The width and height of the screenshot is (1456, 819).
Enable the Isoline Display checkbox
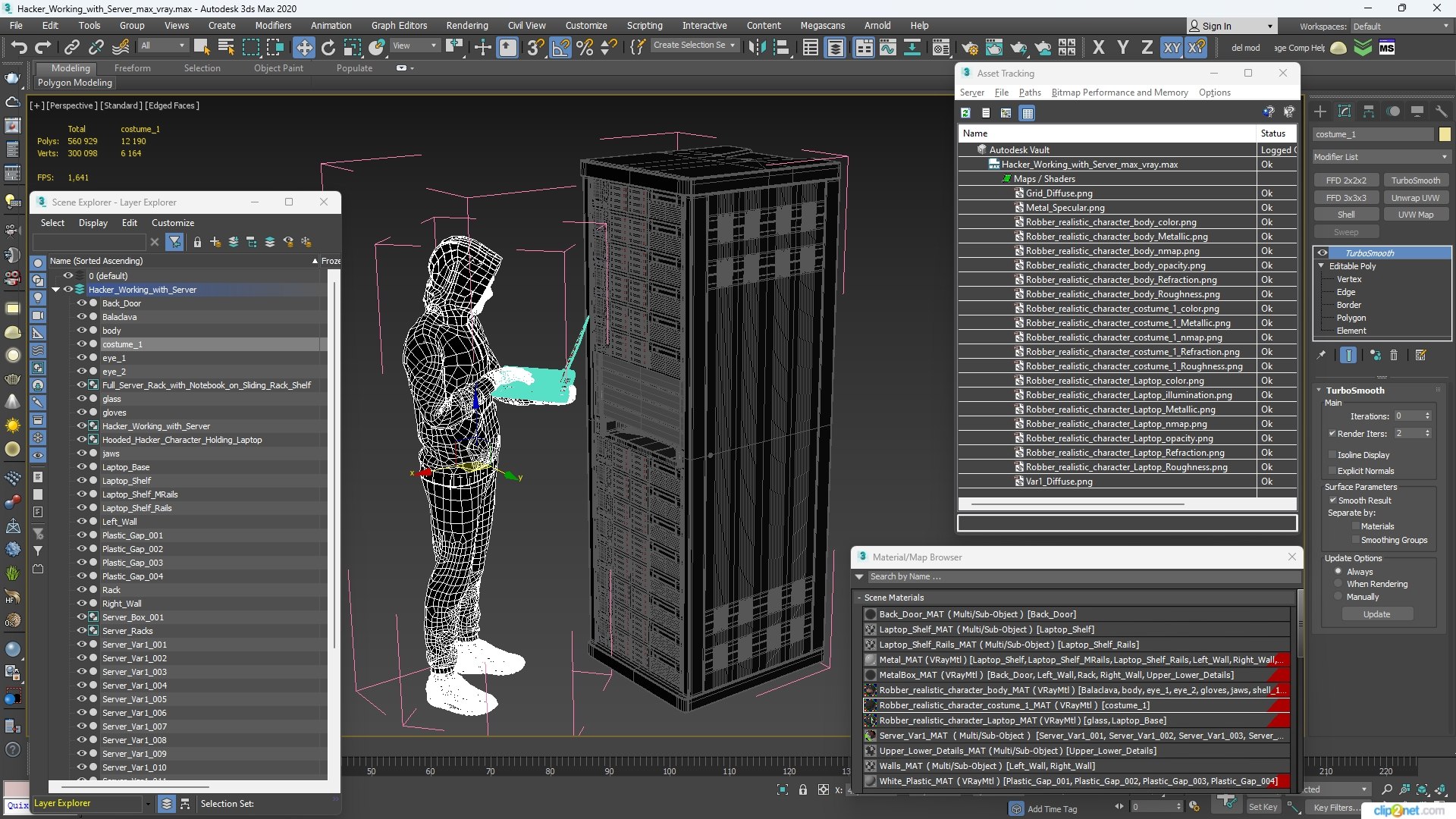pyautogui.click(x=1332, y=455)
